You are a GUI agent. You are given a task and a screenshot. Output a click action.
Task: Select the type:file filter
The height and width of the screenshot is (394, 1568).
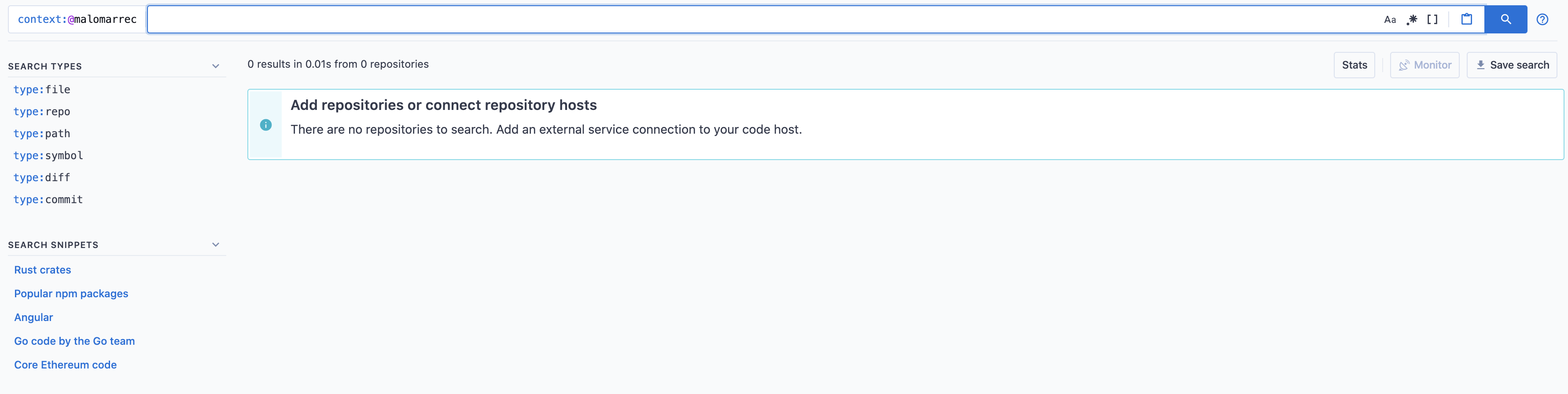(42, 89)
